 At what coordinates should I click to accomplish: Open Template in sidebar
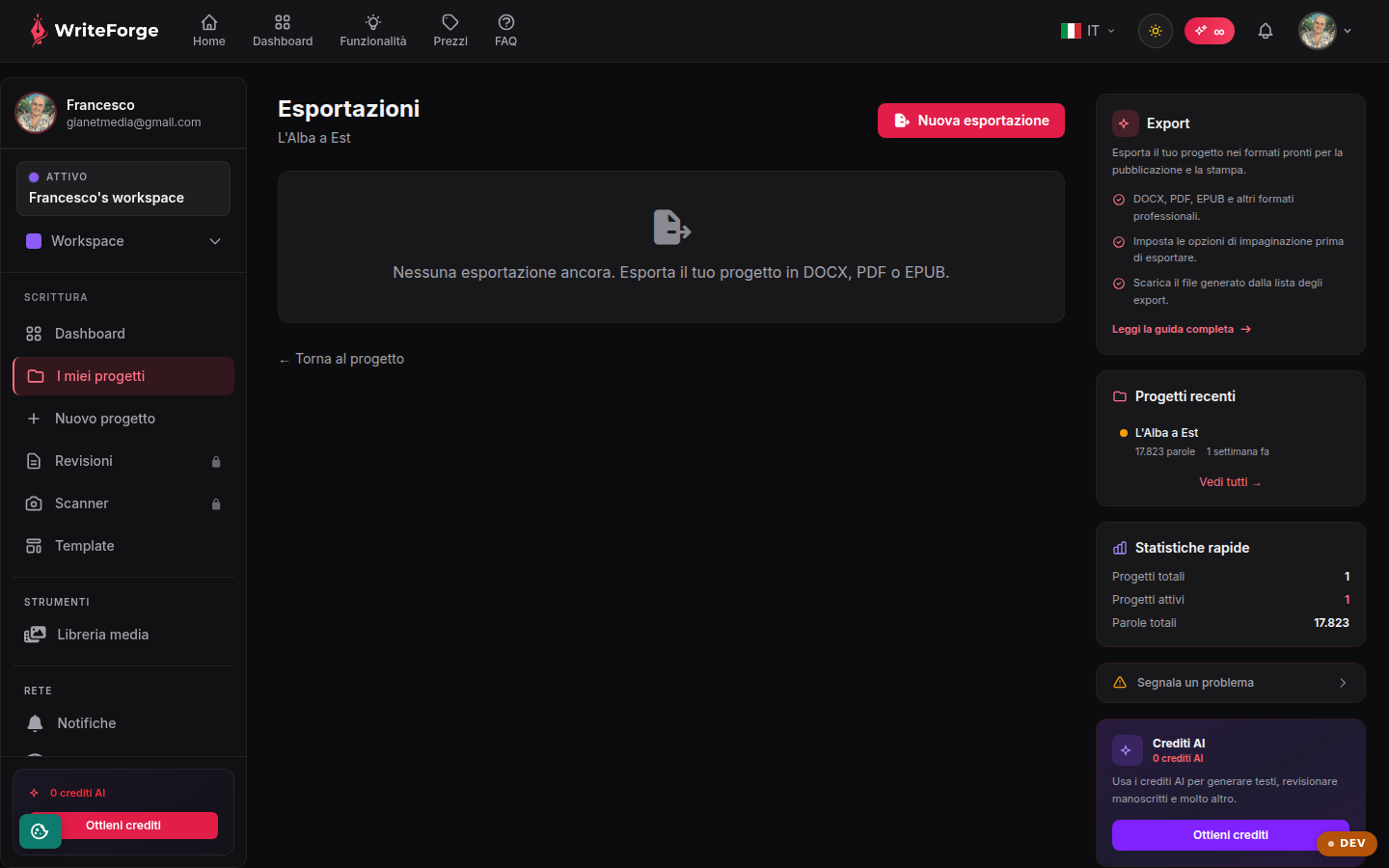pyautogui.click(x=123, y=546)
